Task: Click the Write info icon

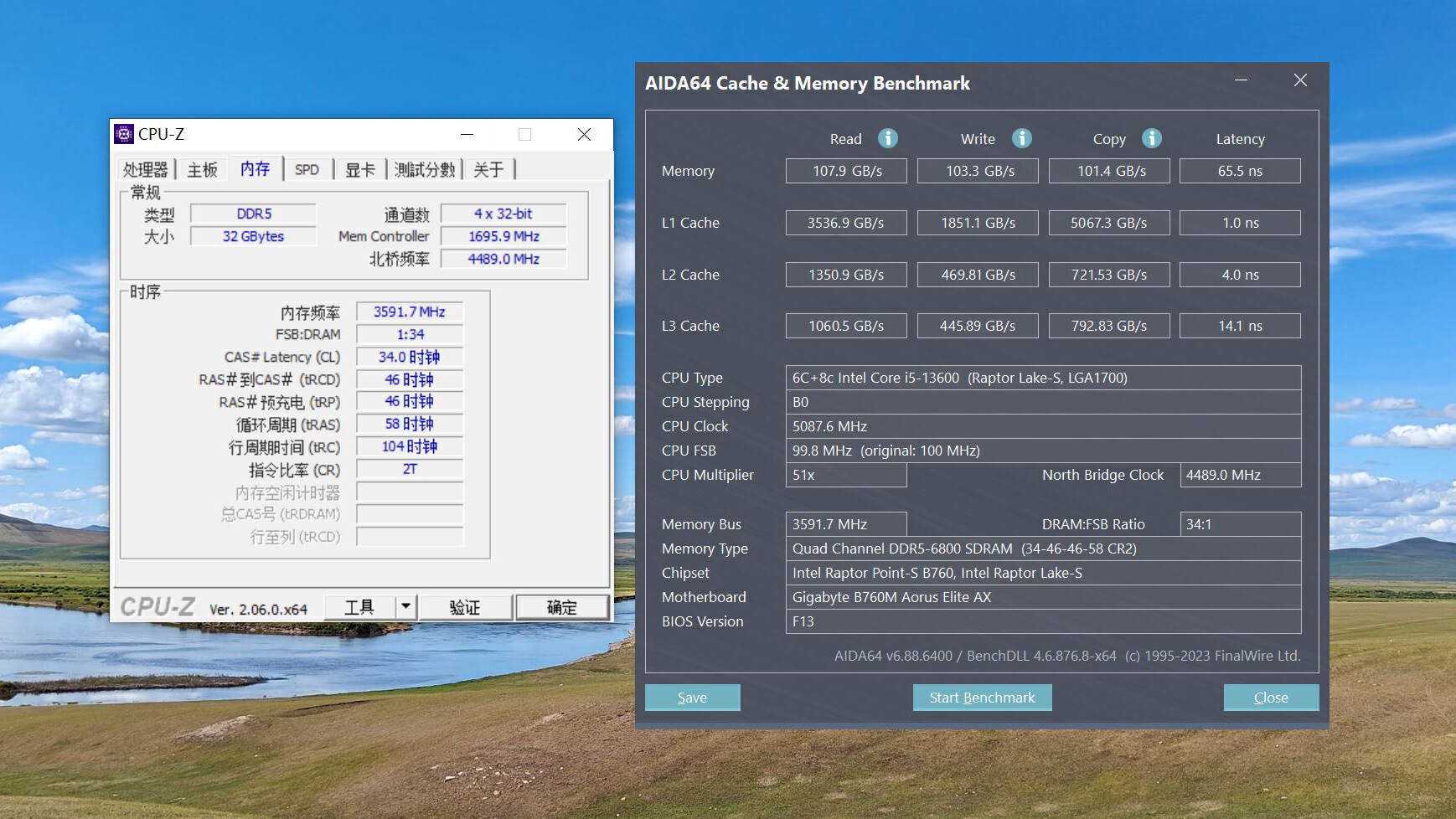Action: (1021, 138)
